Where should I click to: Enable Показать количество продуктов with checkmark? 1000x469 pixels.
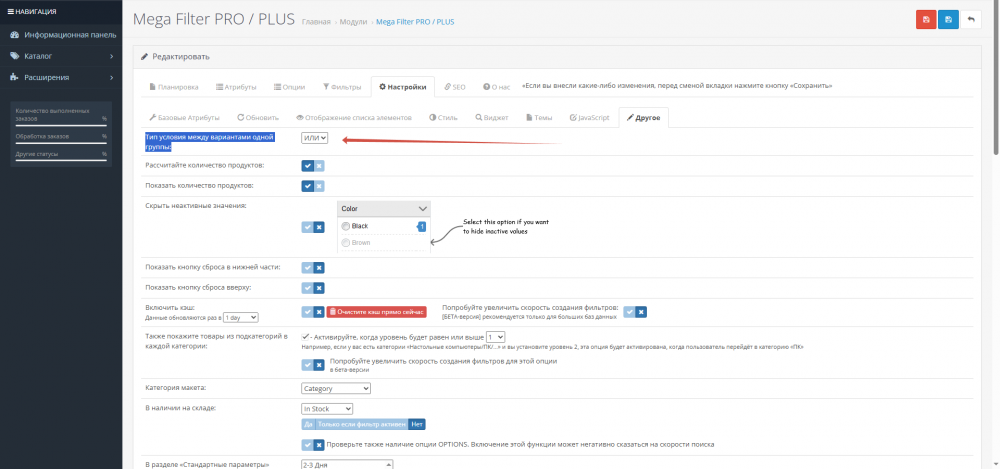point(307,186)
